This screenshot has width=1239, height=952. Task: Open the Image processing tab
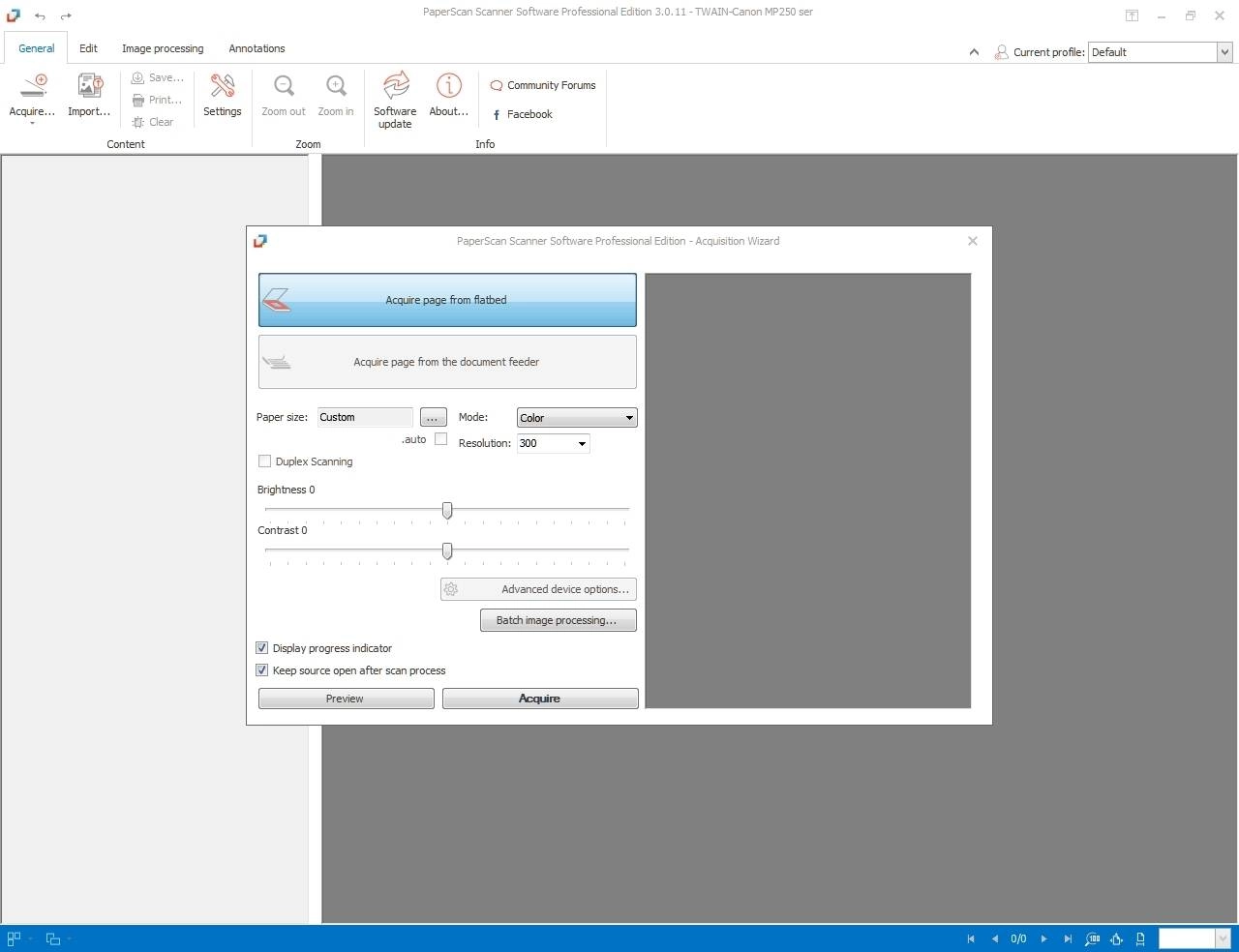point(163,48)
